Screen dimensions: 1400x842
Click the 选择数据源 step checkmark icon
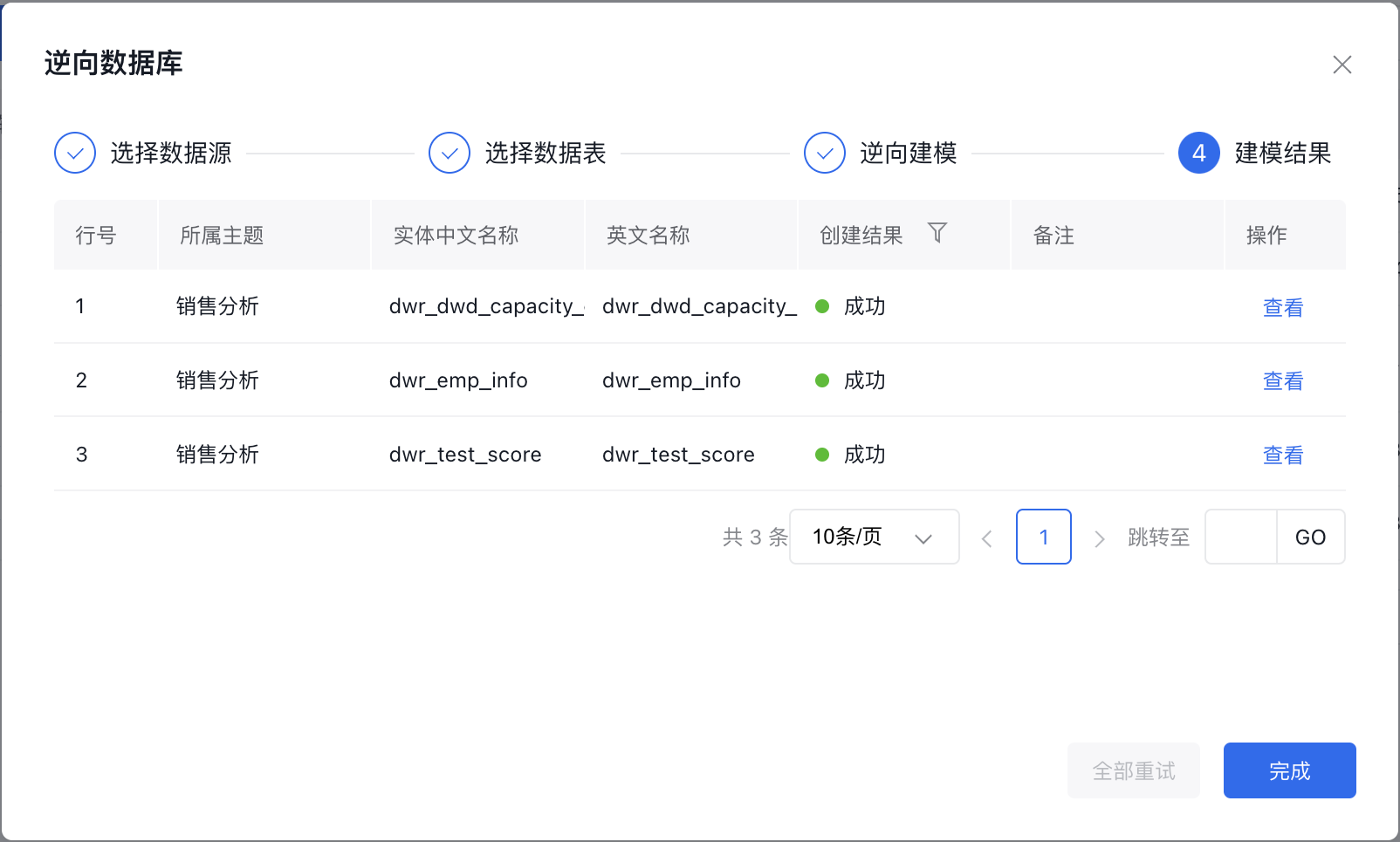click(75, 154)
